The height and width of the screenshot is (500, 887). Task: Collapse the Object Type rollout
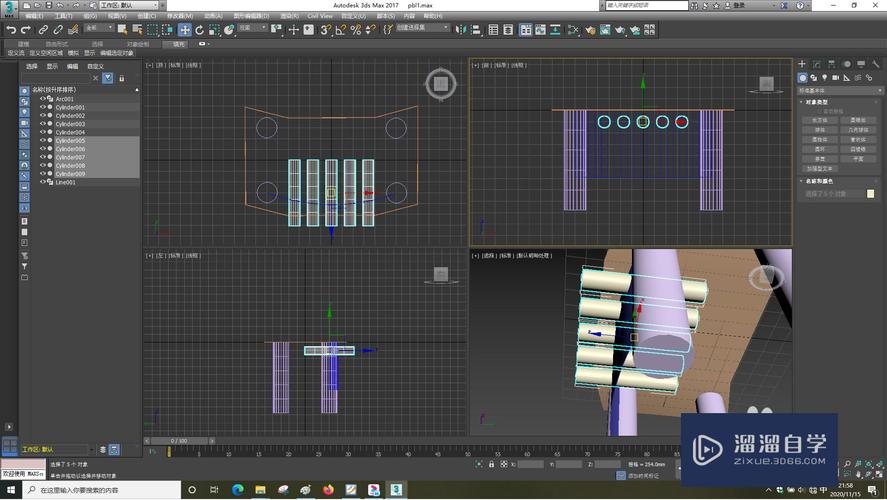(x=816, y=102)
